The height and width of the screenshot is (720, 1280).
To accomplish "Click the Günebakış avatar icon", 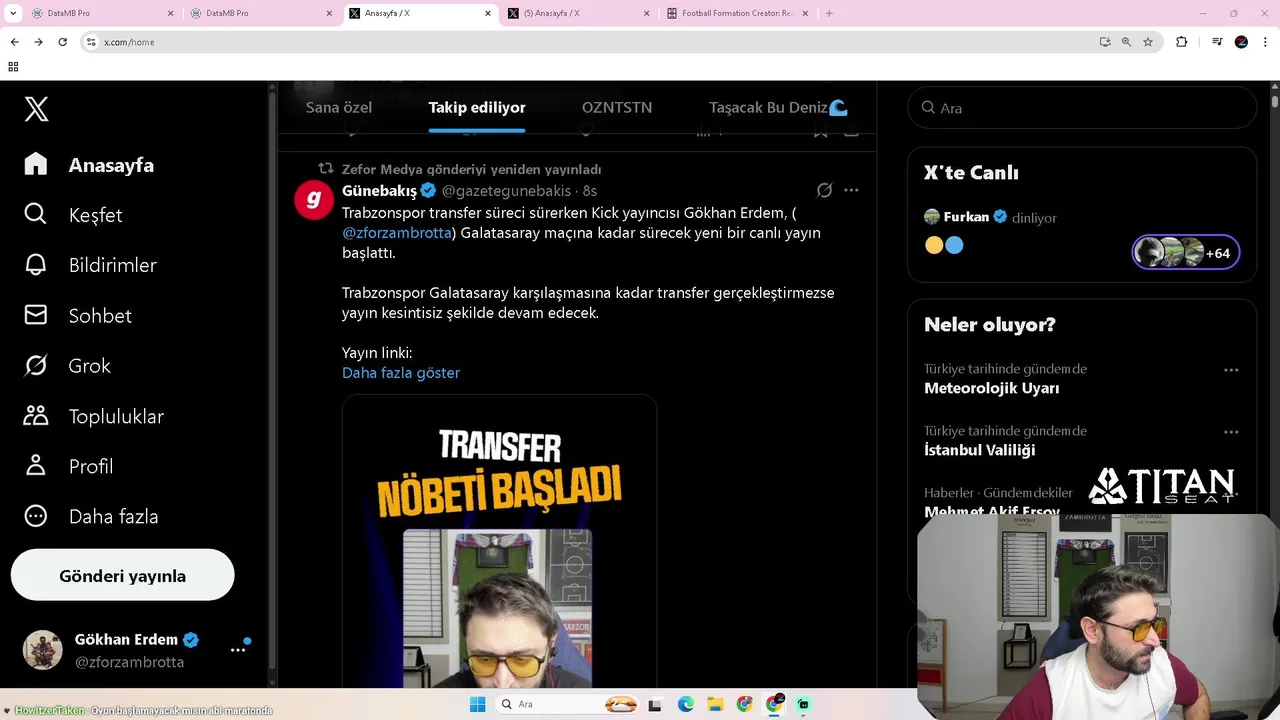I will (313, 199).
